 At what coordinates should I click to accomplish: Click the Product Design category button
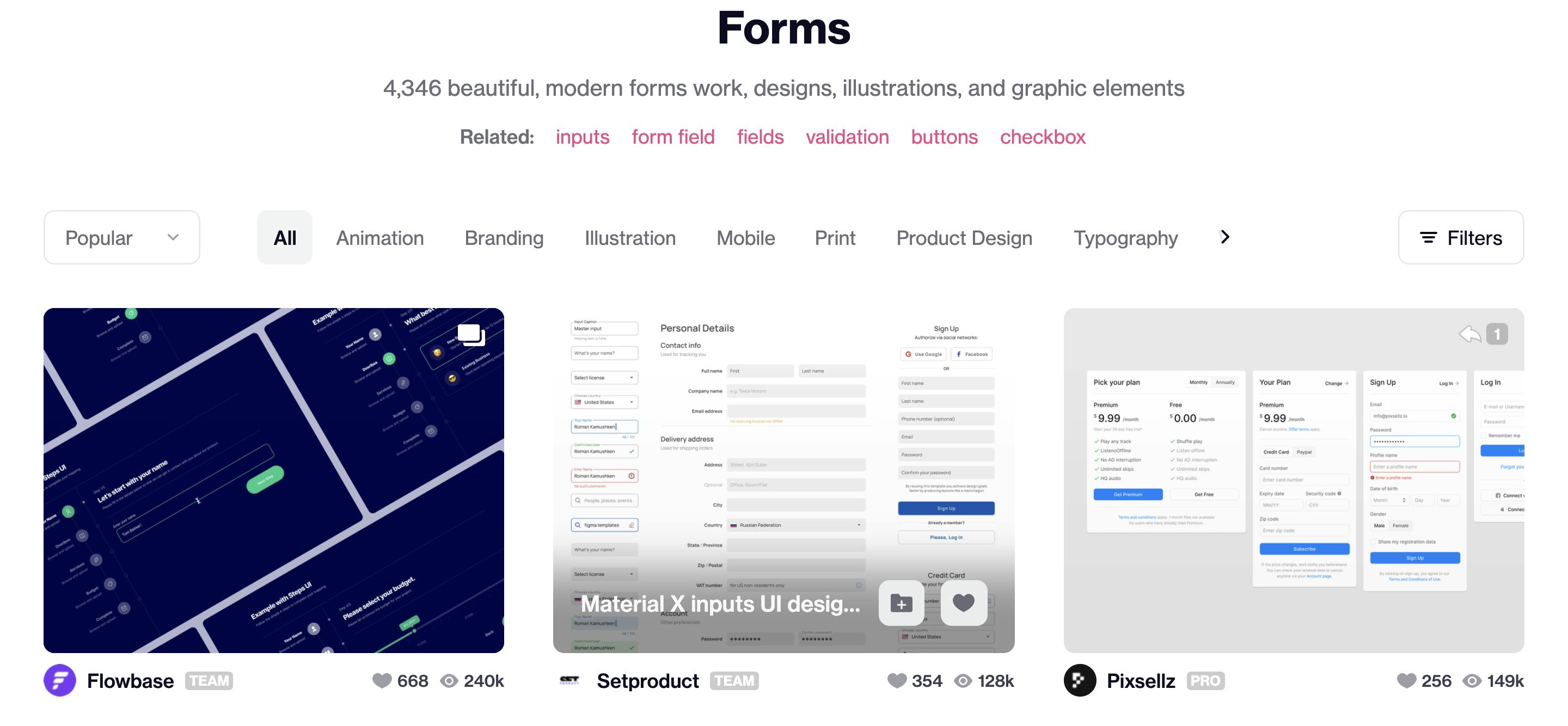[x=963, y=237]
